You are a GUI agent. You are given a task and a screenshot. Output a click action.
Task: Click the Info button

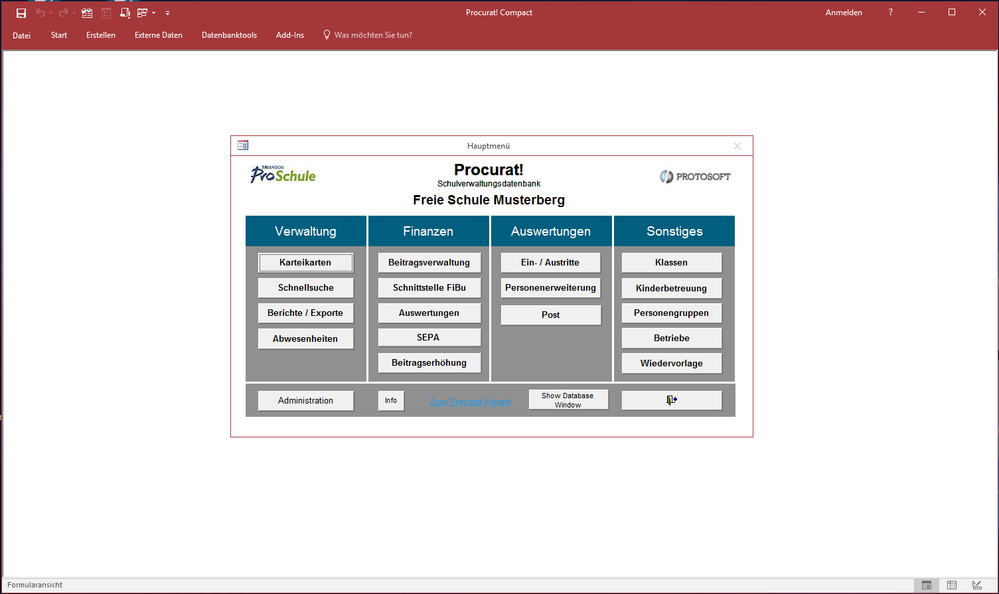coord(391,401)
